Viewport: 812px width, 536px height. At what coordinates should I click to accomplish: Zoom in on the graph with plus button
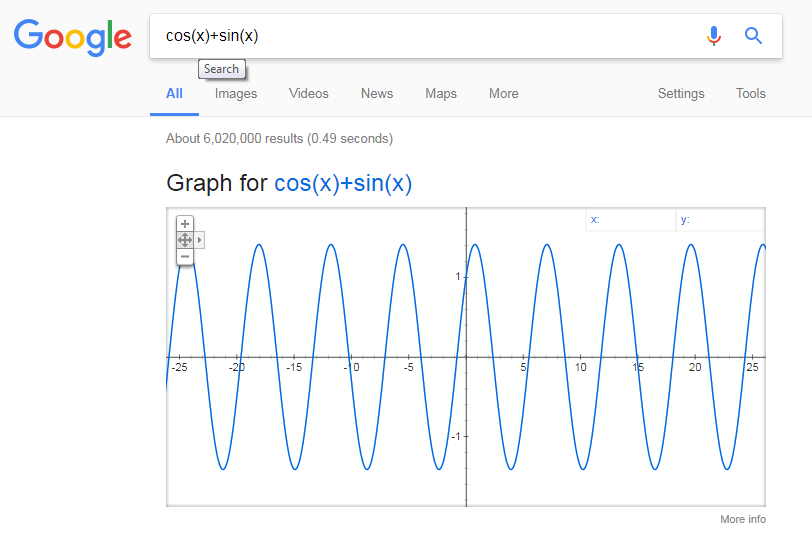(185, 224)
